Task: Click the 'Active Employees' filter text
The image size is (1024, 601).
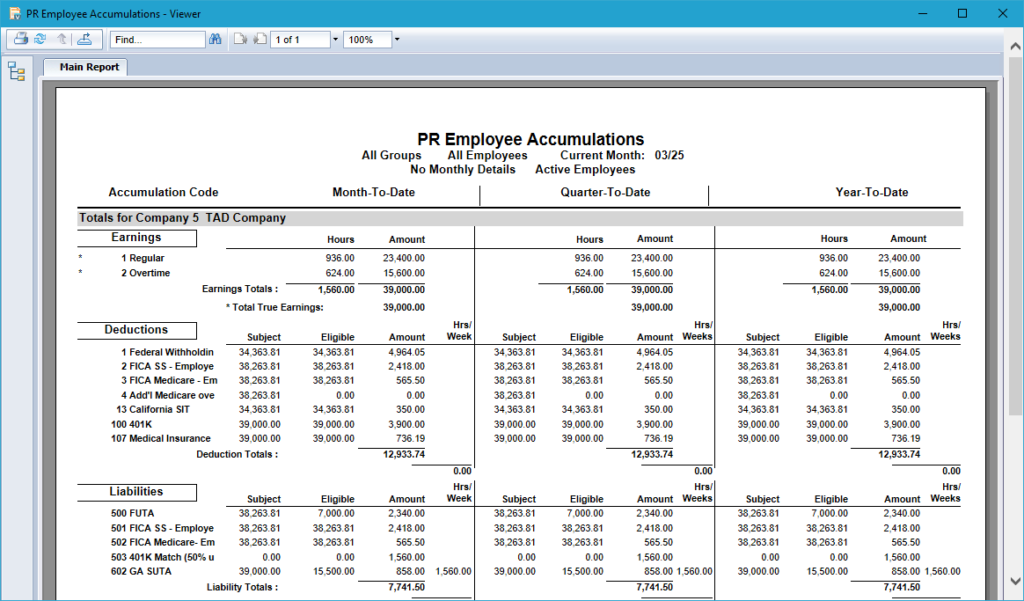Action: click(x=585, y=170)
